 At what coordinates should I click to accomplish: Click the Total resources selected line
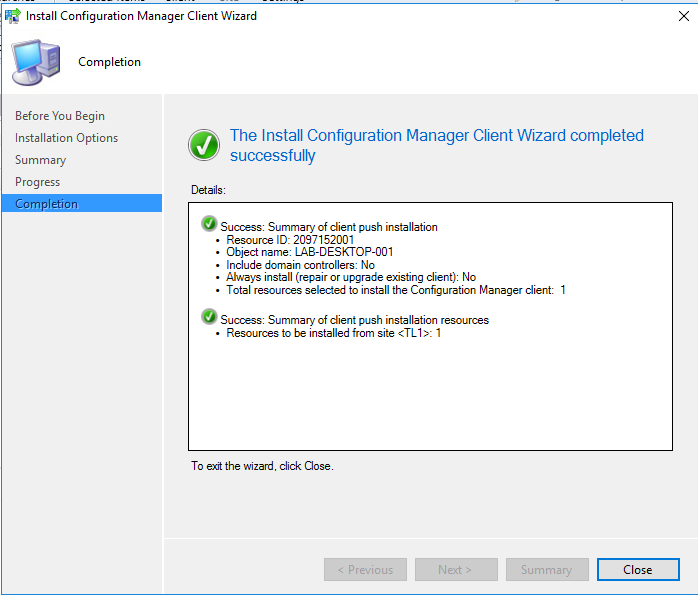click(x=396, y=290)
